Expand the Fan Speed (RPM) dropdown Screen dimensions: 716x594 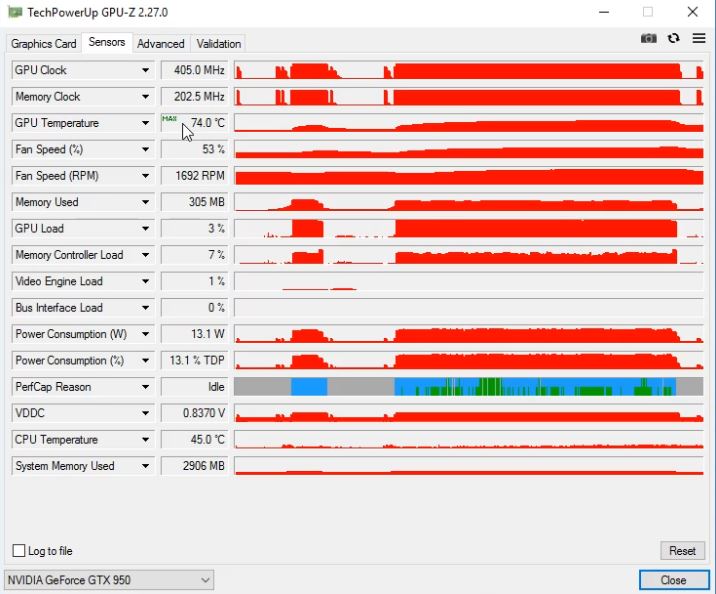145,176
